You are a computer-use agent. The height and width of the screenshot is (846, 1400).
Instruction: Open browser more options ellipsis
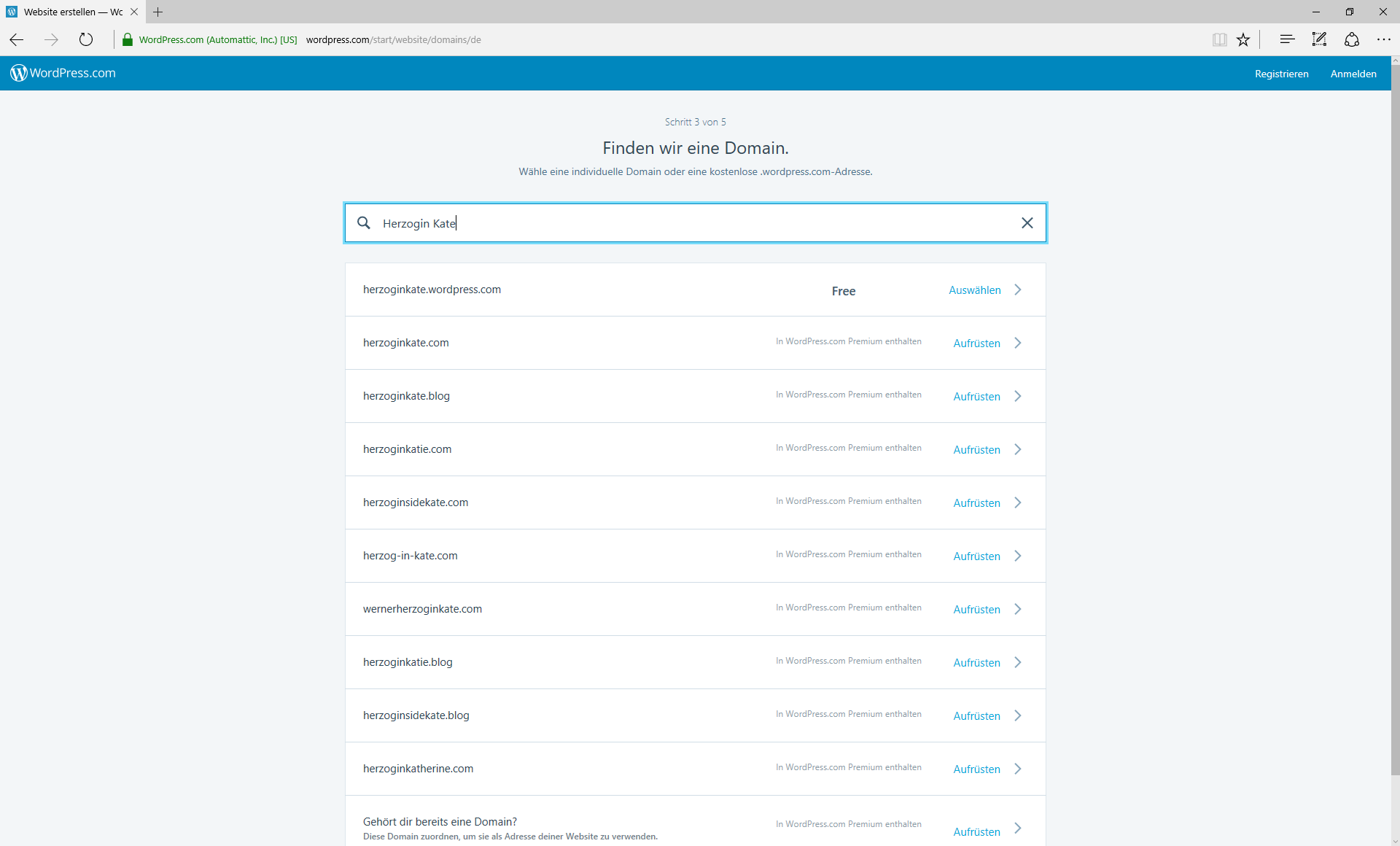(1384, 39)
